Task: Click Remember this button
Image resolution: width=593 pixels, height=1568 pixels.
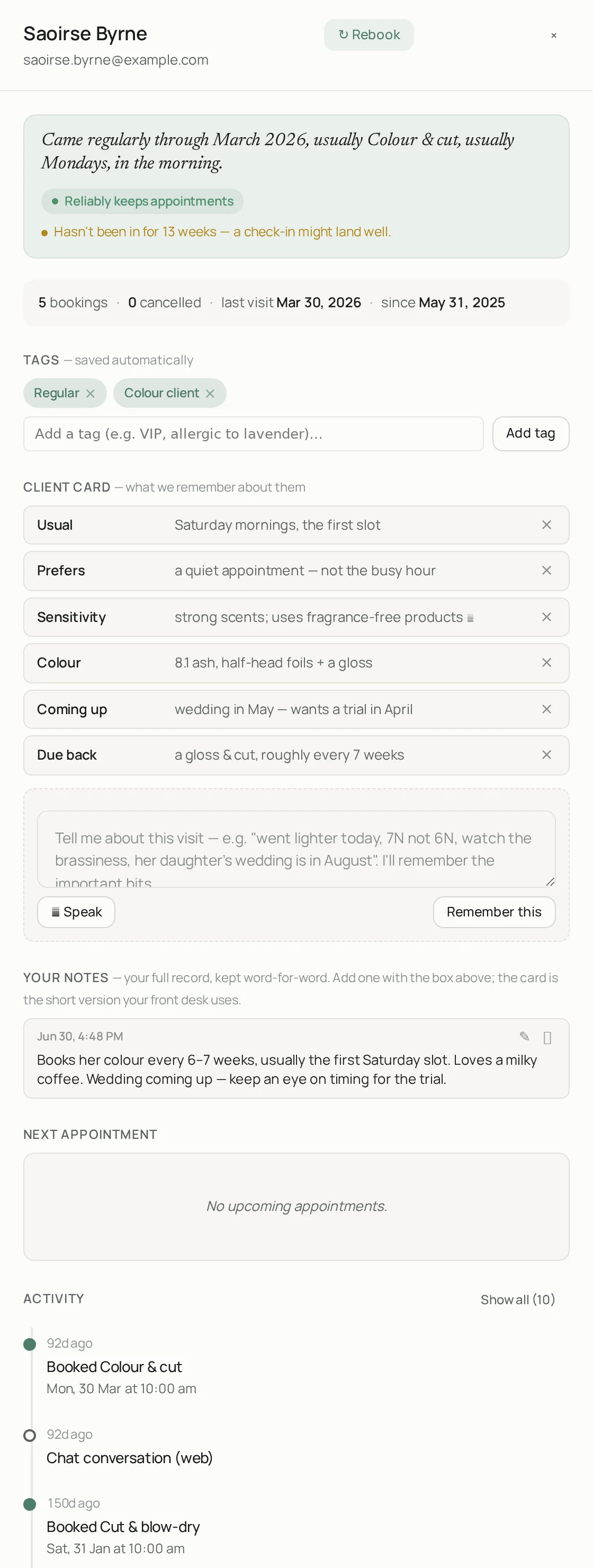Action: [x=494, y=912]
